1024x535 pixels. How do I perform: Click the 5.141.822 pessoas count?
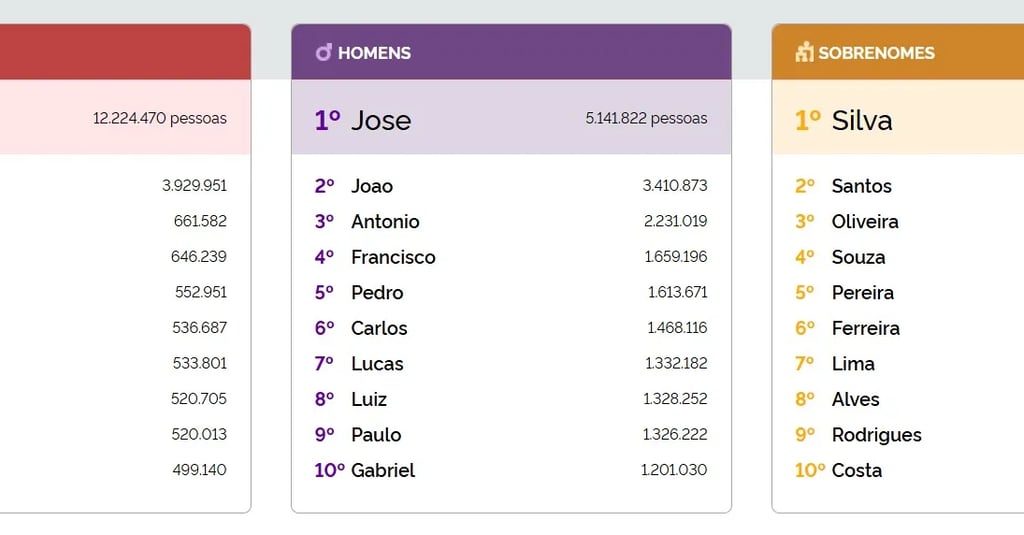coord(646,119)
